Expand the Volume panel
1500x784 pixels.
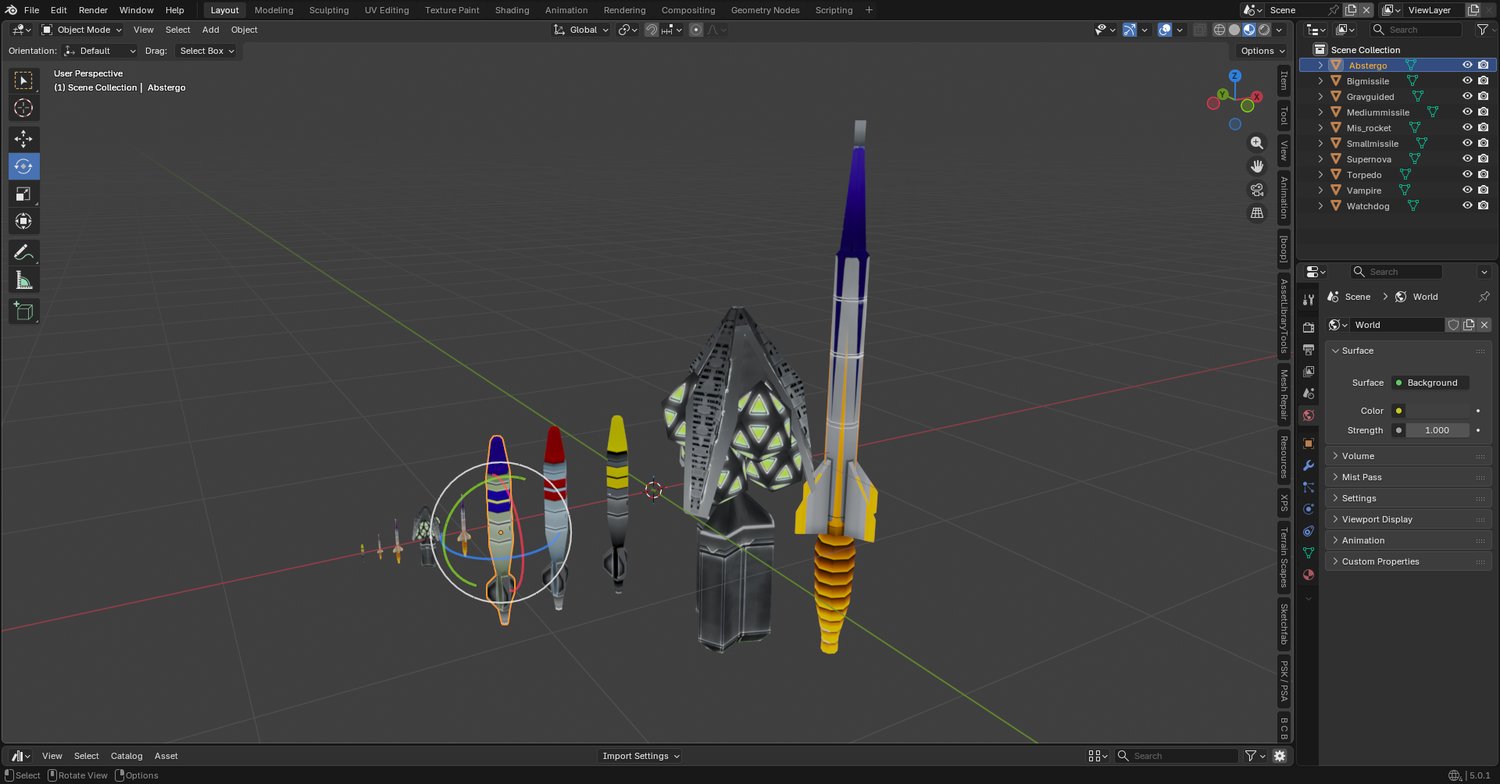(1409, 456)
